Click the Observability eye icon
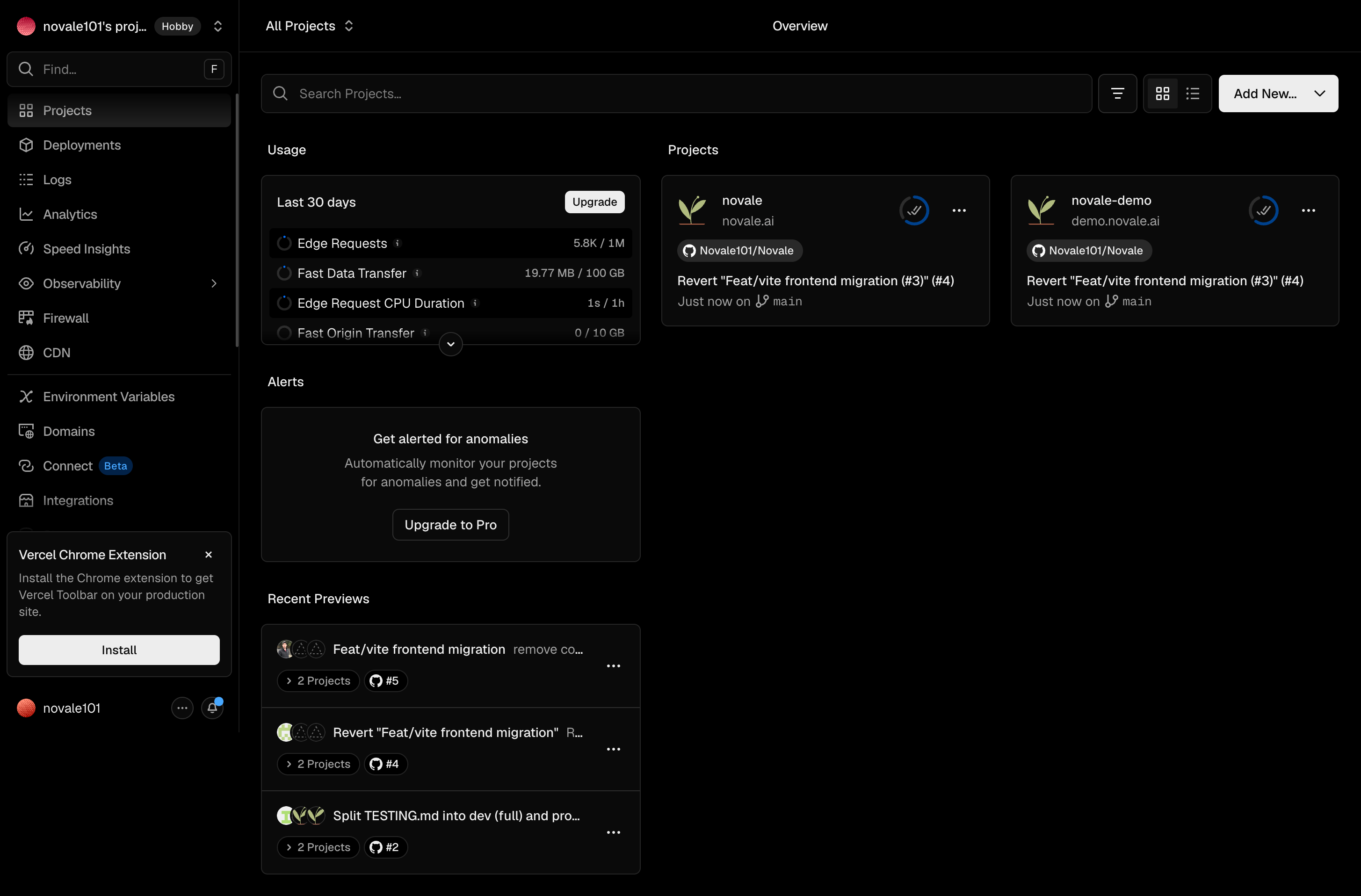1361x896 pixels. (26, 283)
